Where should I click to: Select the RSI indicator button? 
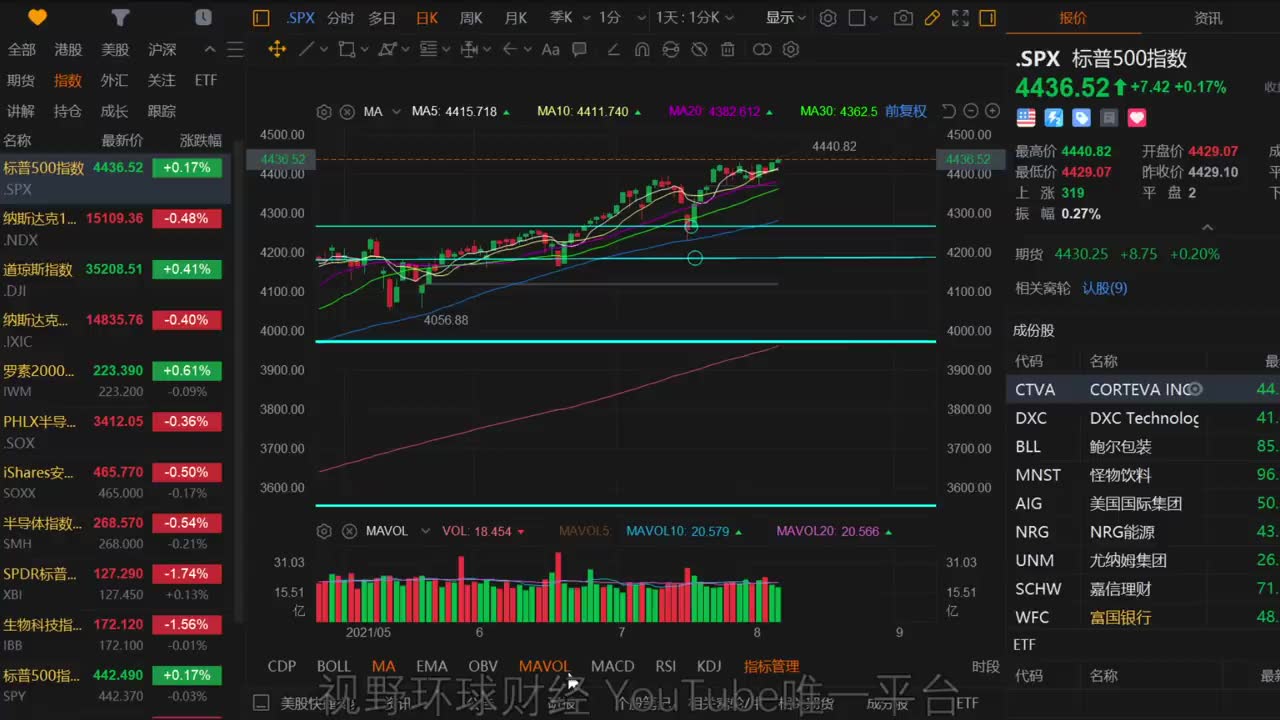pos(666,666)
